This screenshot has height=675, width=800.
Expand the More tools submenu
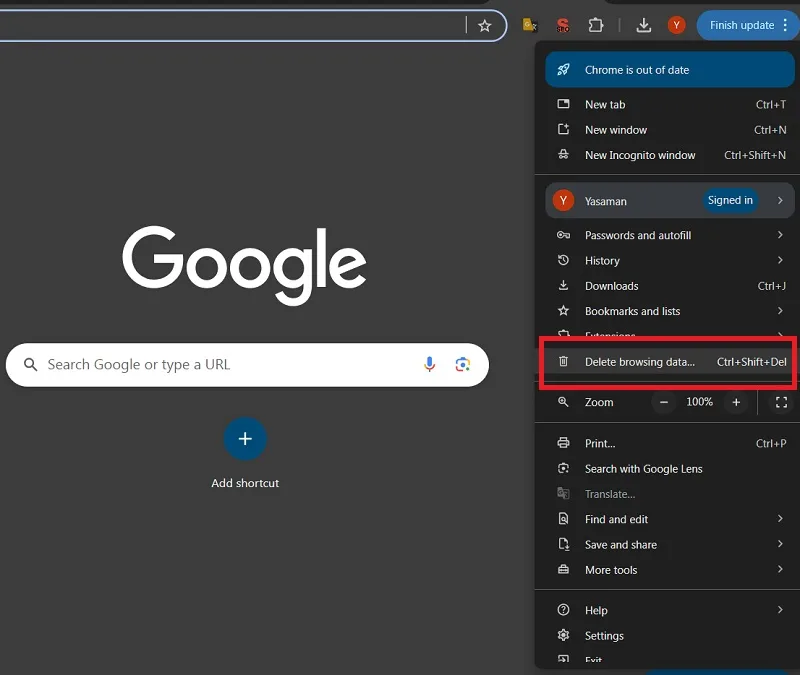(669, 569)
